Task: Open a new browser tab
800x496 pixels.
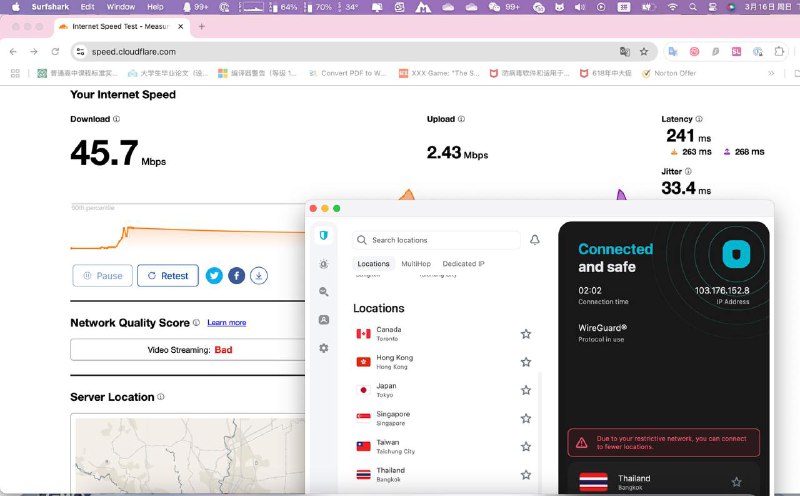Action: pyautogui.click(x=202, y=27)
